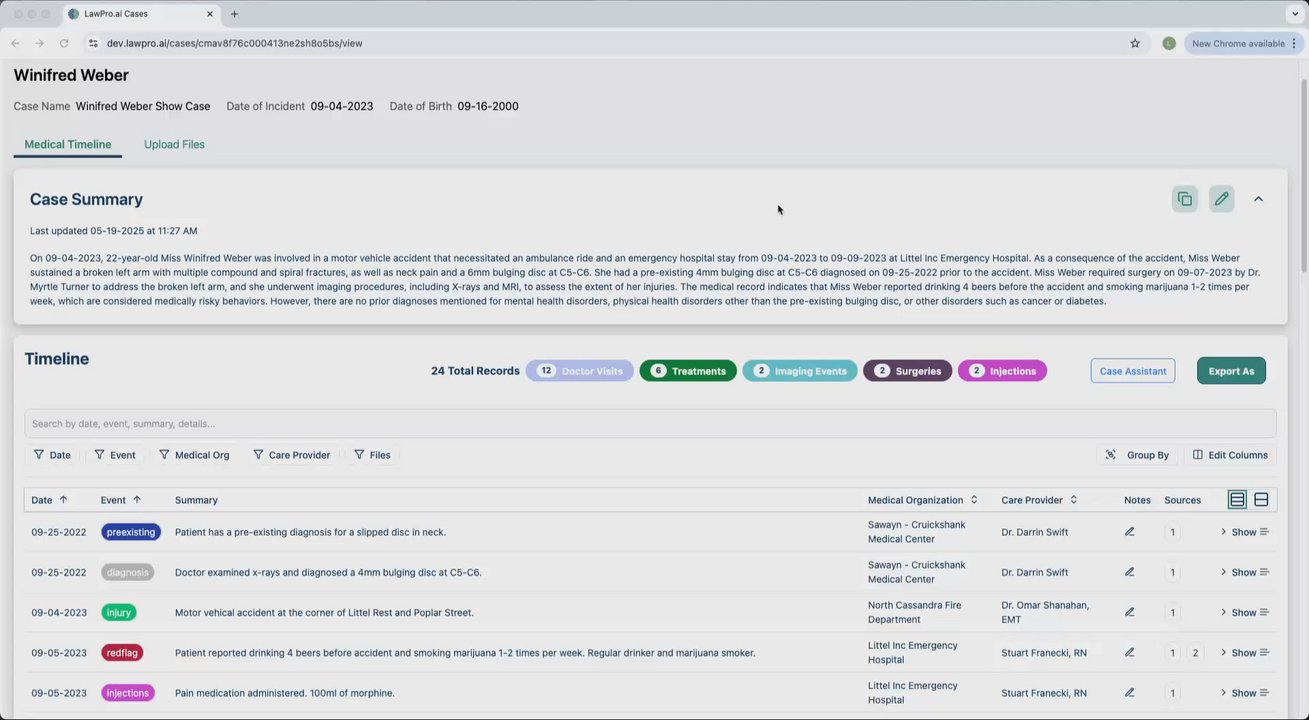Toggle the Imaging Events record filter
1309x720 pixels.
tap(800, 371)
